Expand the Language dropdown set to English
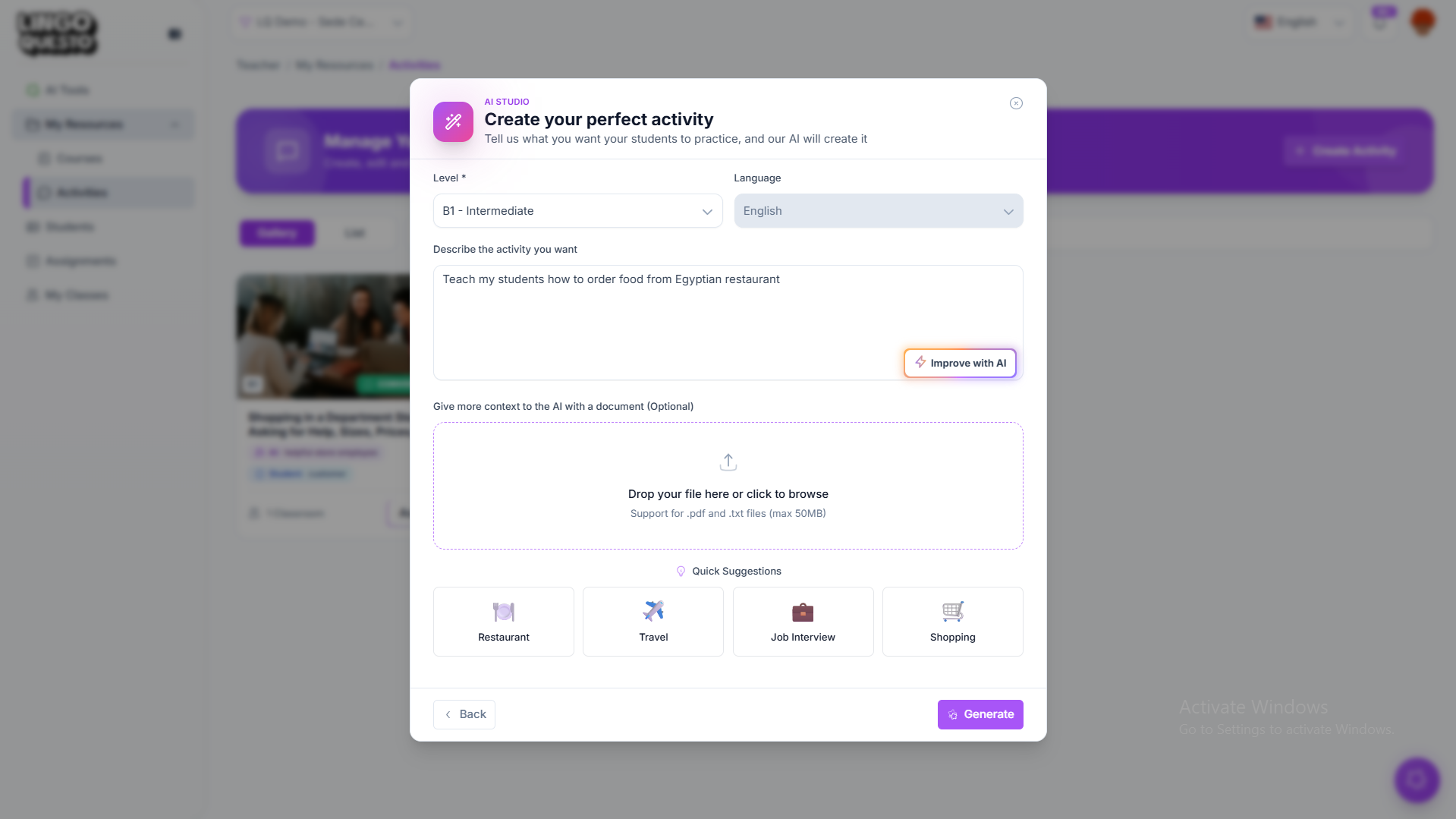 pos(878,211)
